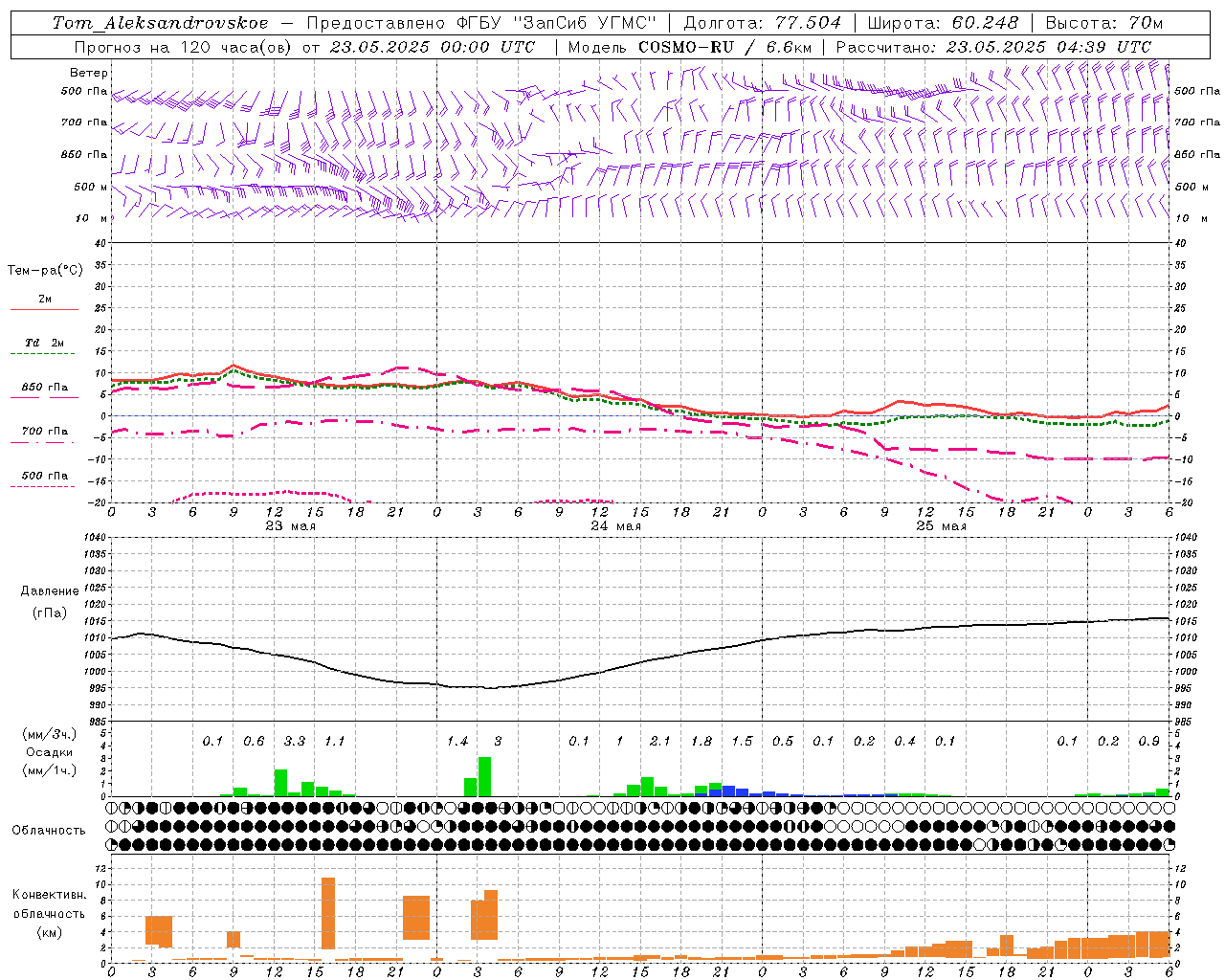Click the 0.6 precipitation total
Image resolution: width=1225 pixels, height=980 pixels.
254,742
